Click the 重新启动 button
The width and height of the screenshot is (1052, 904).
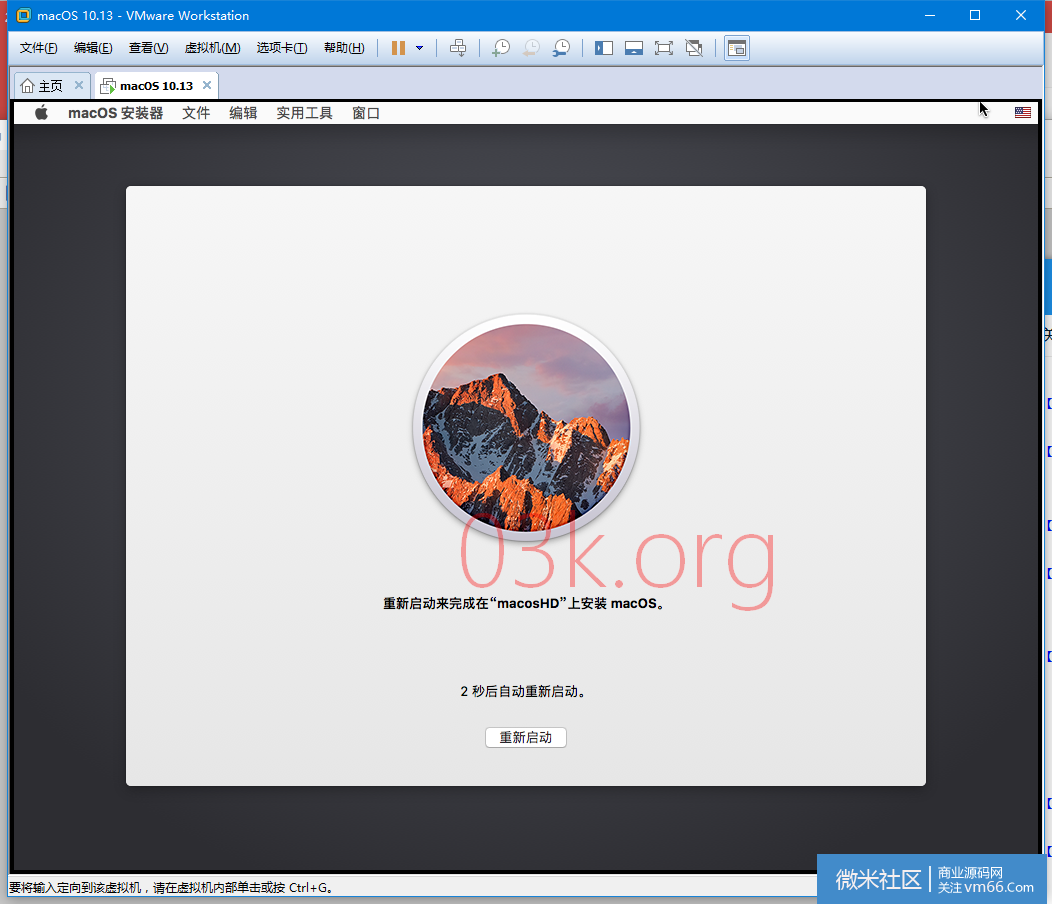(526, 738)
